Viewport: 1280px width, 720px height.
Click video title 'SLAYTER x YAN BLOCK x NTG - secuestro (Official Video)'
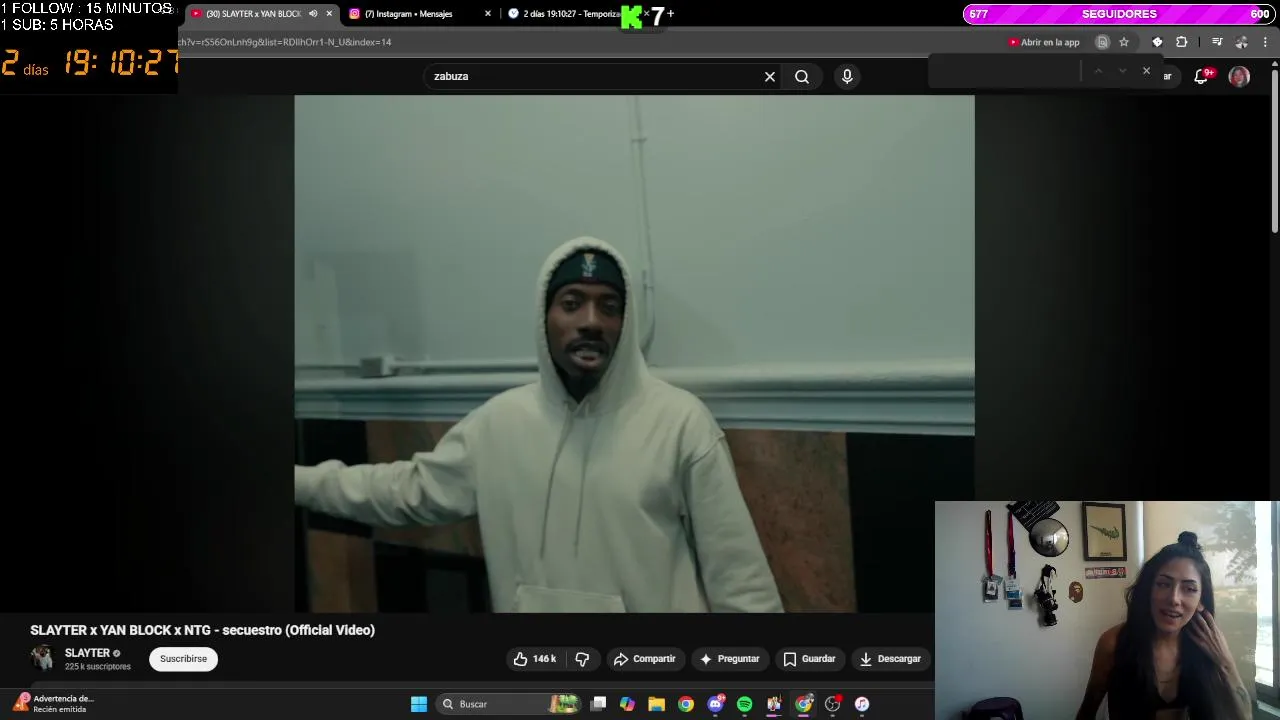pyautogui.click(x=202, y=630)
